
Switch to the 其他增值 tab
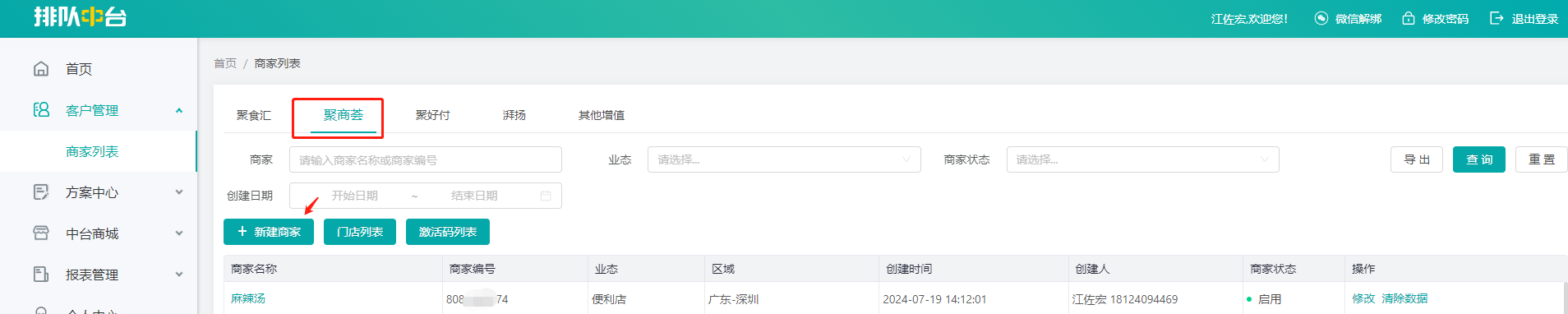point(602,115)
